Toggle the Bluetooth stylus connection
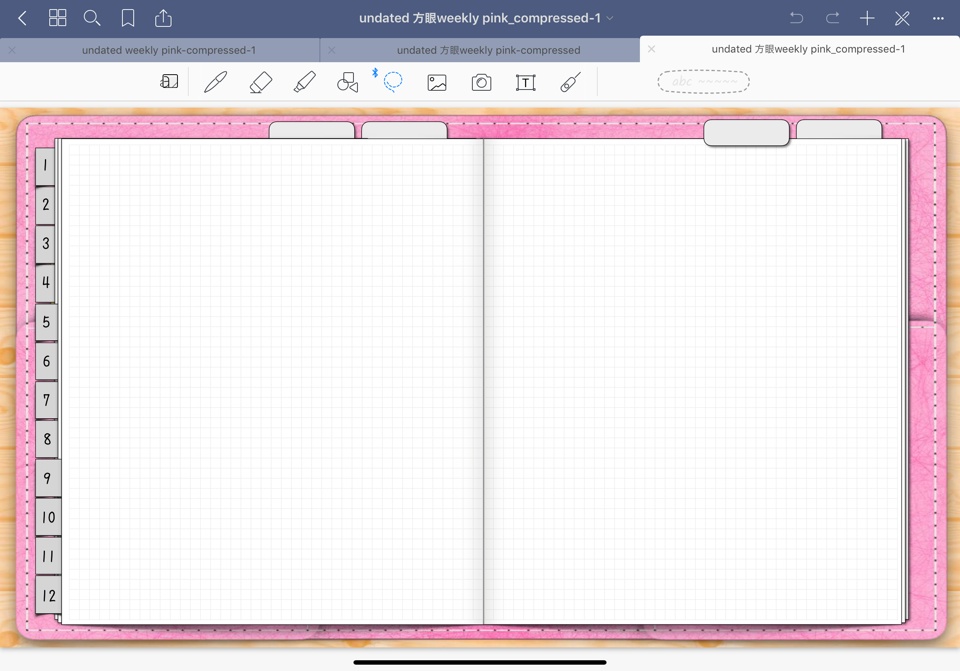Image resolution: width=960 pixels, height=671 pixels. coord(375,73)
